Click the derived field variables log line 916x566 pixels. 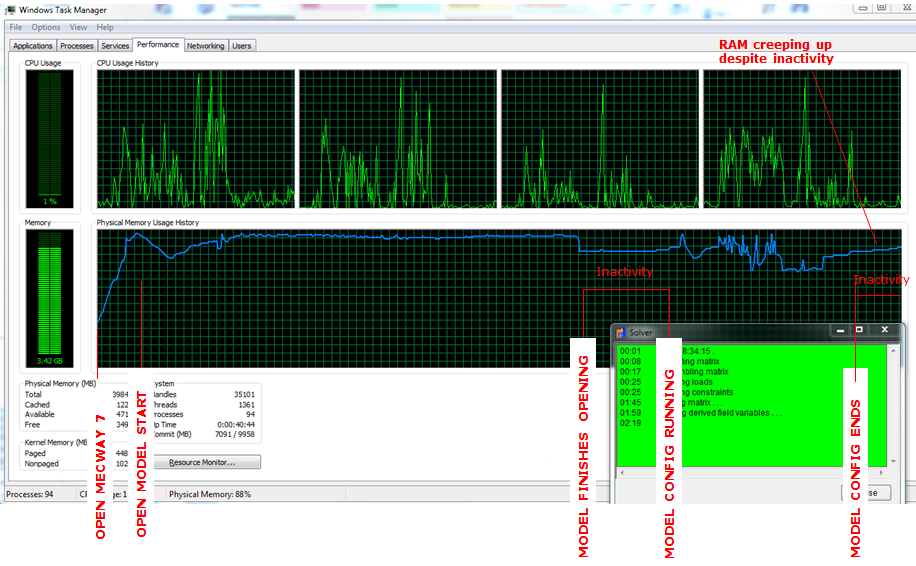[733, 412]
